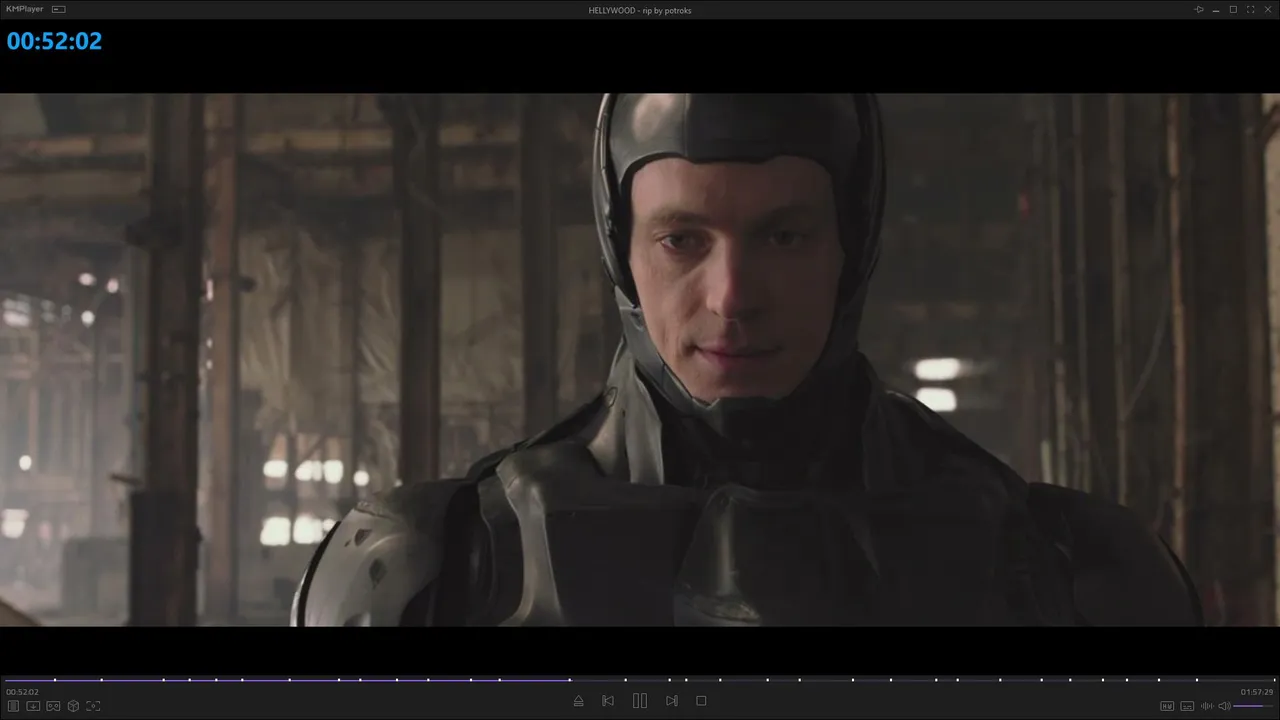The image size is (1280, 720).
Task: Adjust the volume slider
Action: 1253,706
